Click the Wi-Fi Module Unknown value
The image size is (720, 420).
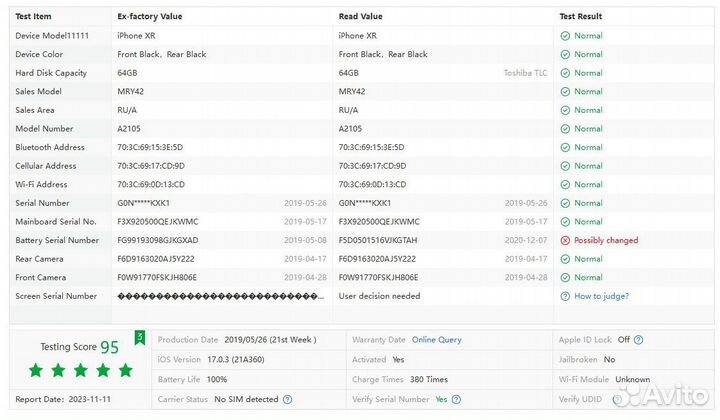(x=632, y=380)
